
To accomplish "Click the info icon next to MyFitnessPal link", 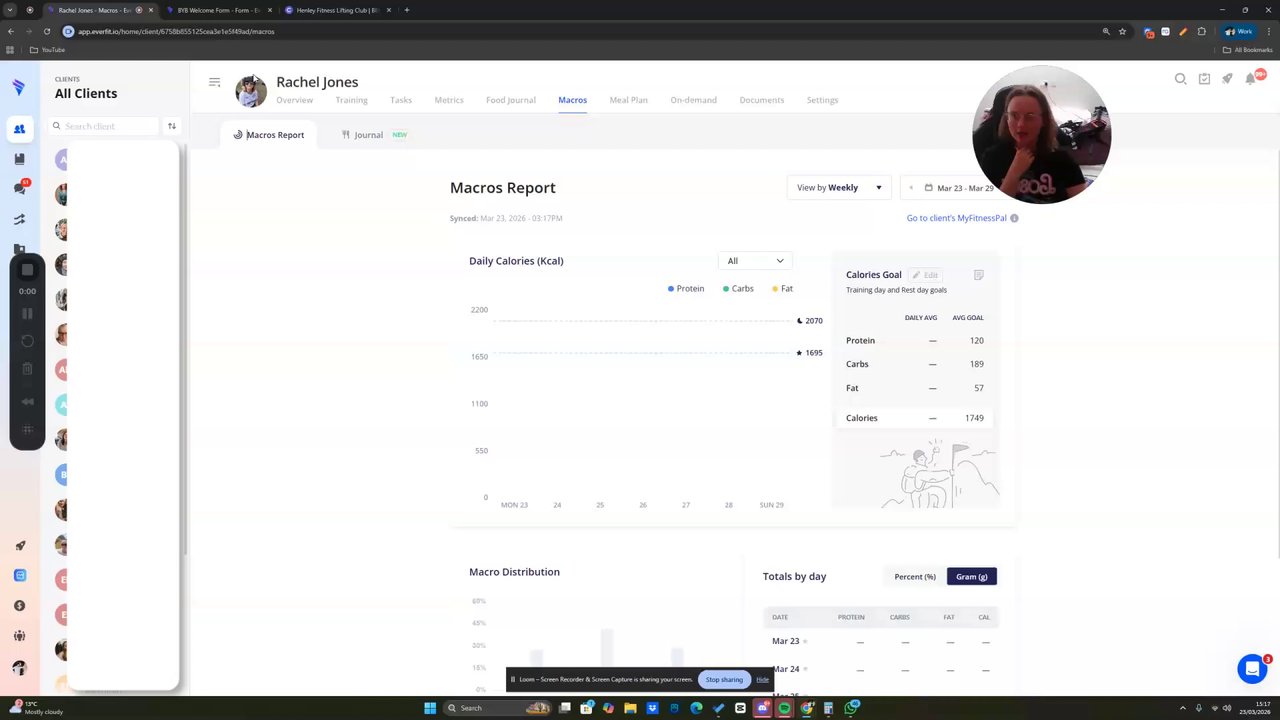I will (x=1014, y=218).
